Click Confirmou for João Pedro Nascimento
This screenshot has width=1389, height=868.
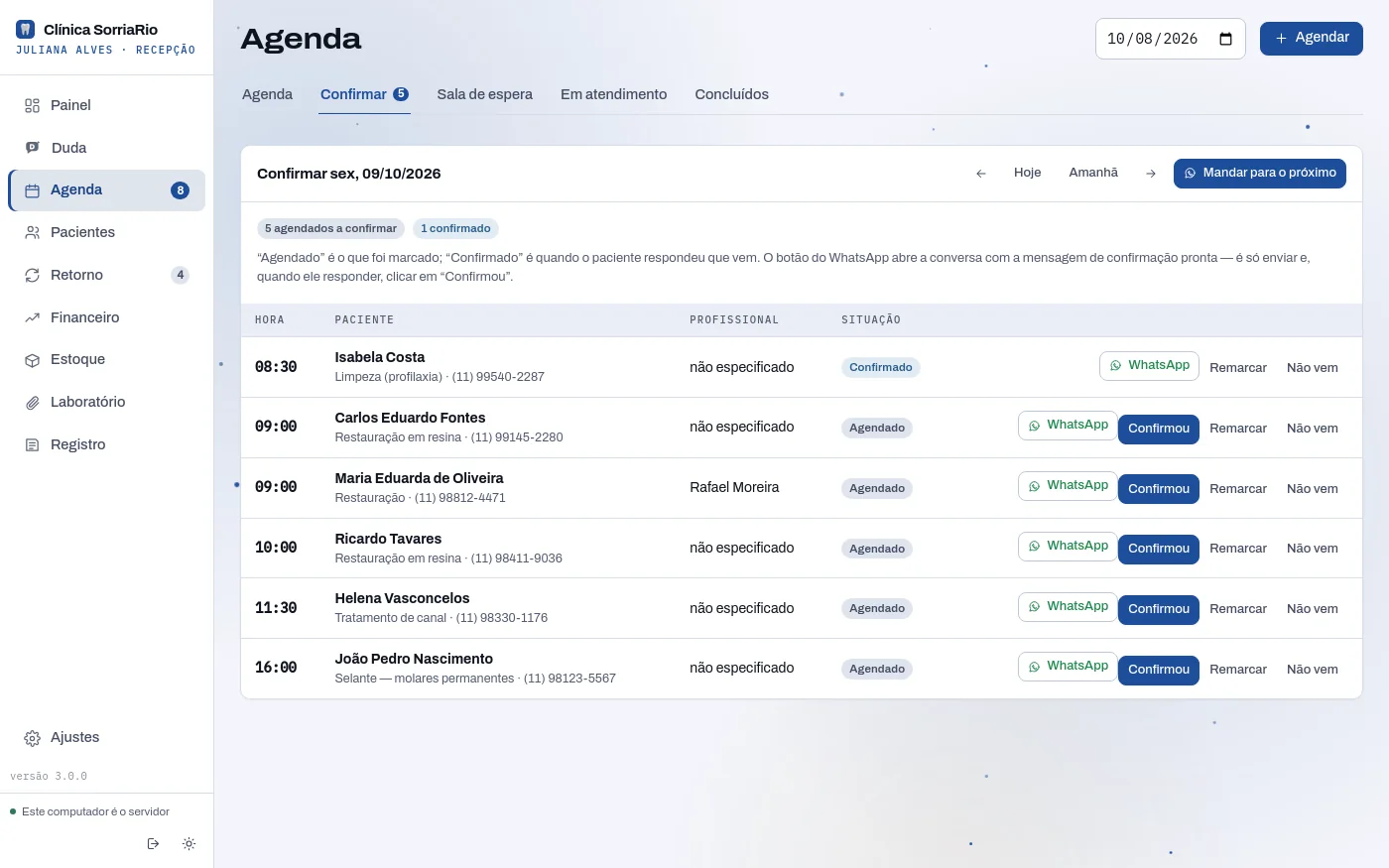[1159, 670]
